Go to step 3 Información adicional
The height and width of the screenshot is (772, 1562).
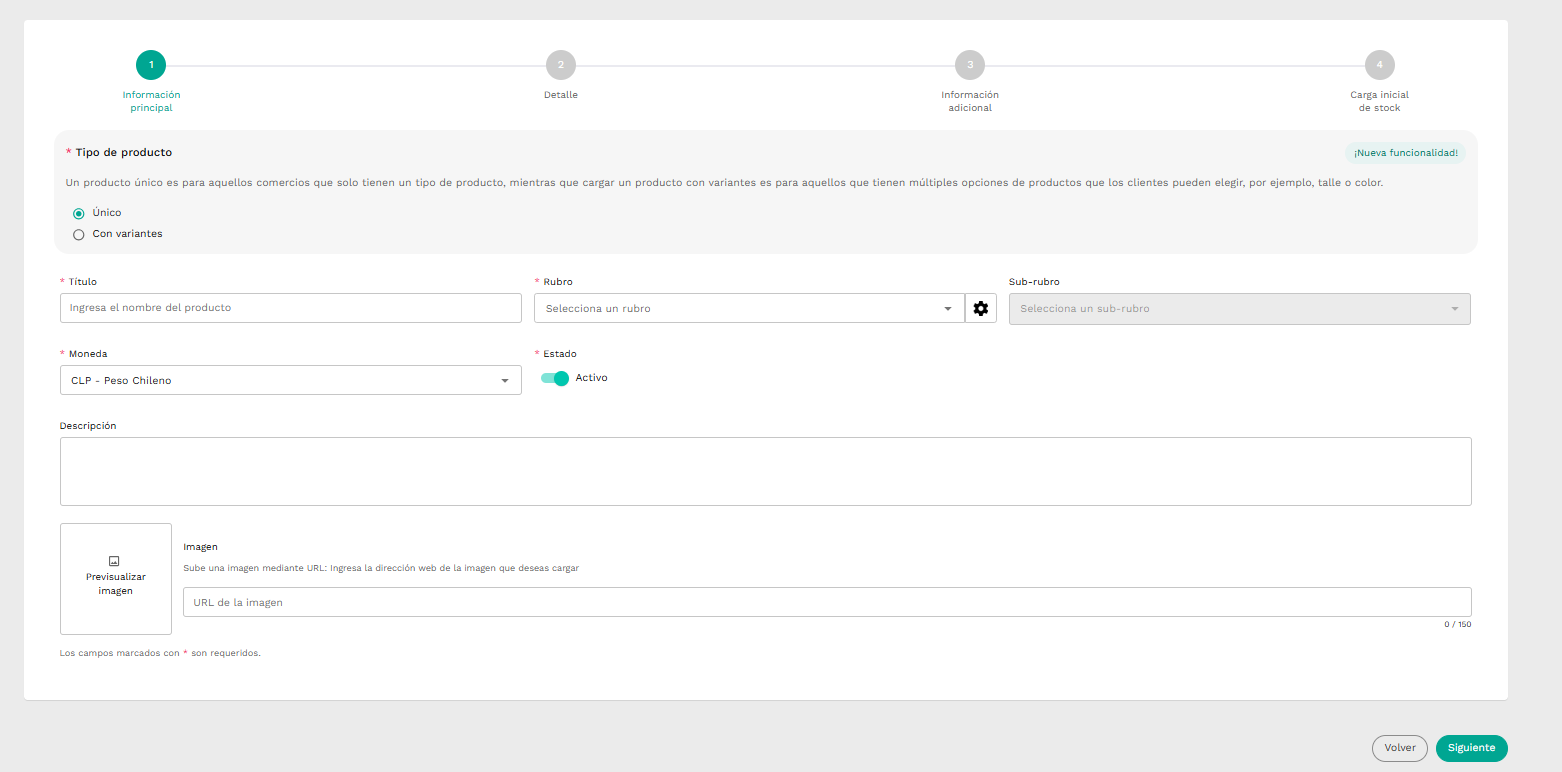pos(970,65)
